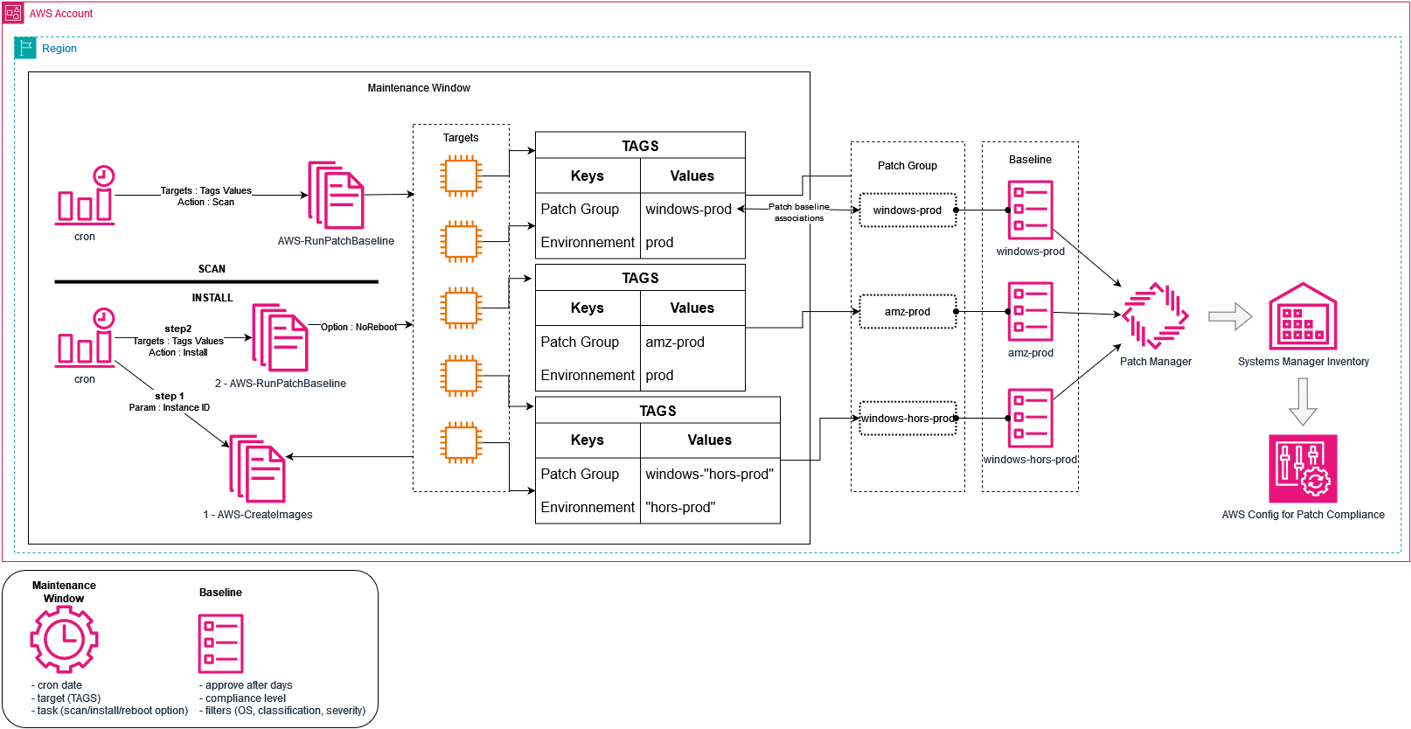Select the windows-prod Patch Group box
Screen dimensions: 1411x729
(907, 211)
